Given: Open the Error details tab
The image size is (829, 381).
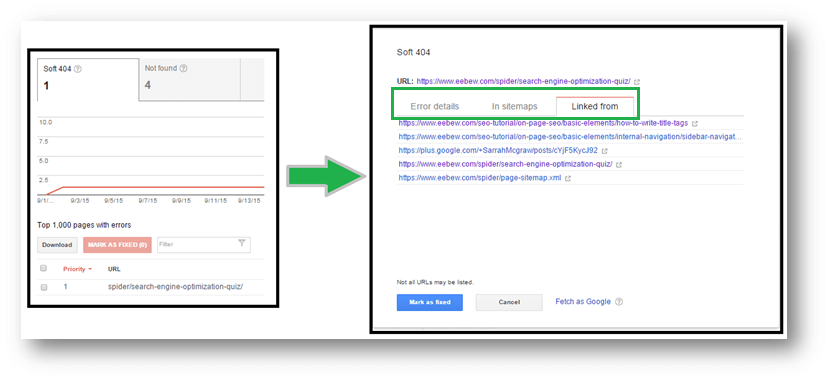Looking at the screenshot, I should pyautogui.click(x=435, y=106).
